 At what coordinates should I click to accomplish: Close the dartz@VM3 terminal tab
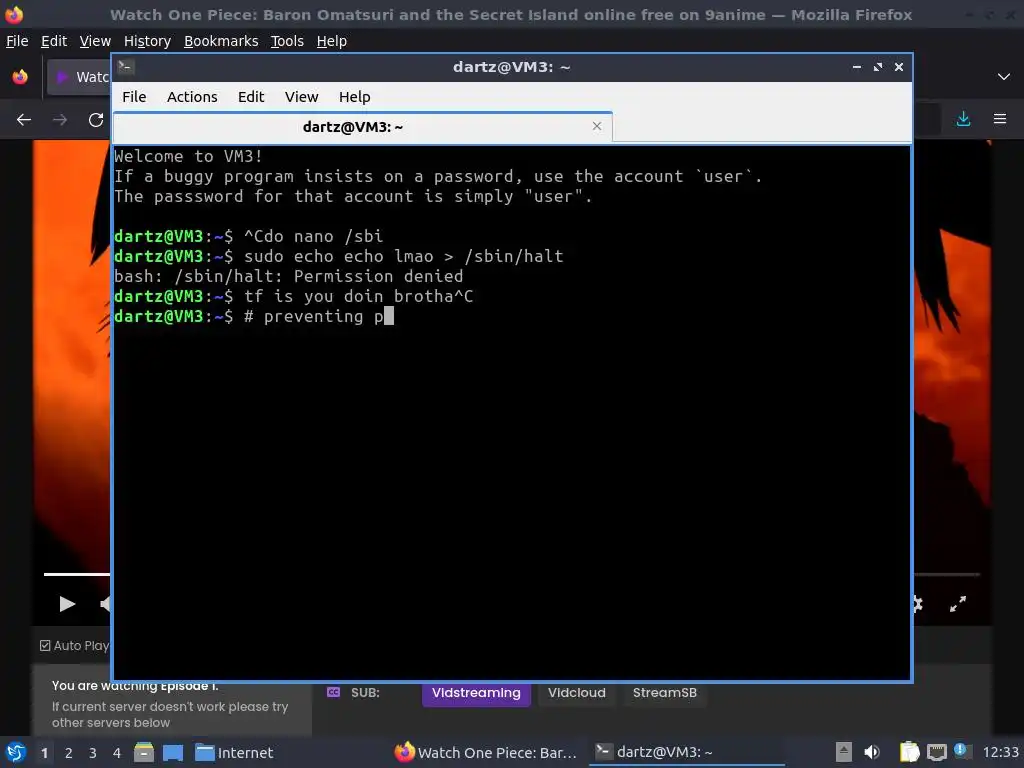[x=597, y=126]
